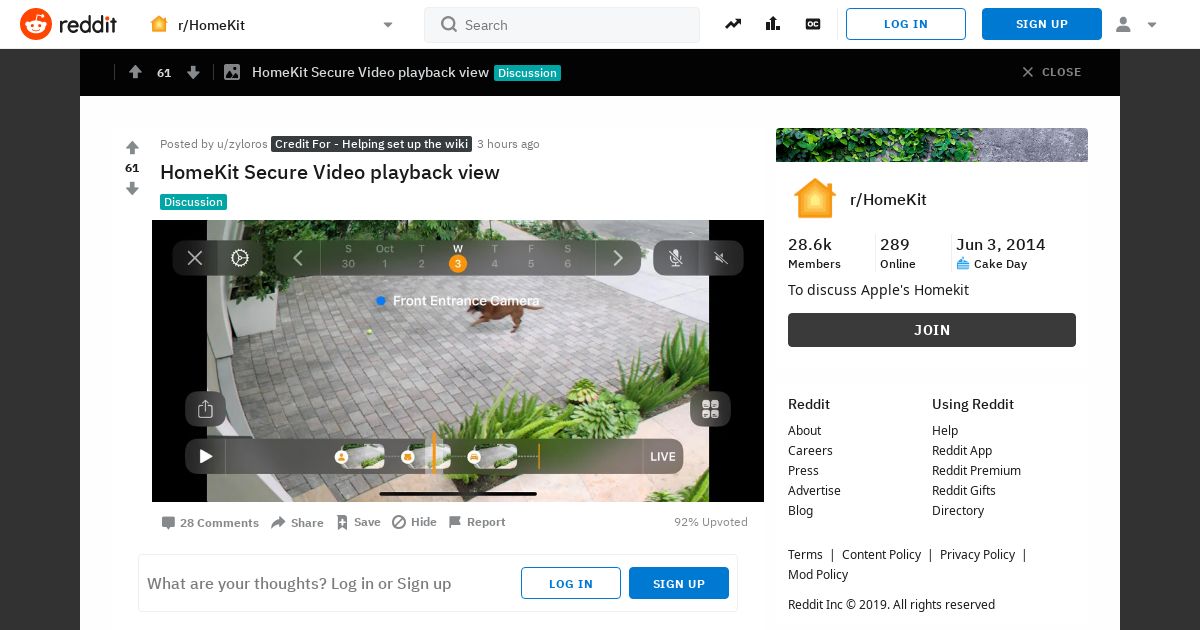Image resolution: width=1200 pixels, height=630 pixels.
Task: Open the Directory link
Action: 958,510
